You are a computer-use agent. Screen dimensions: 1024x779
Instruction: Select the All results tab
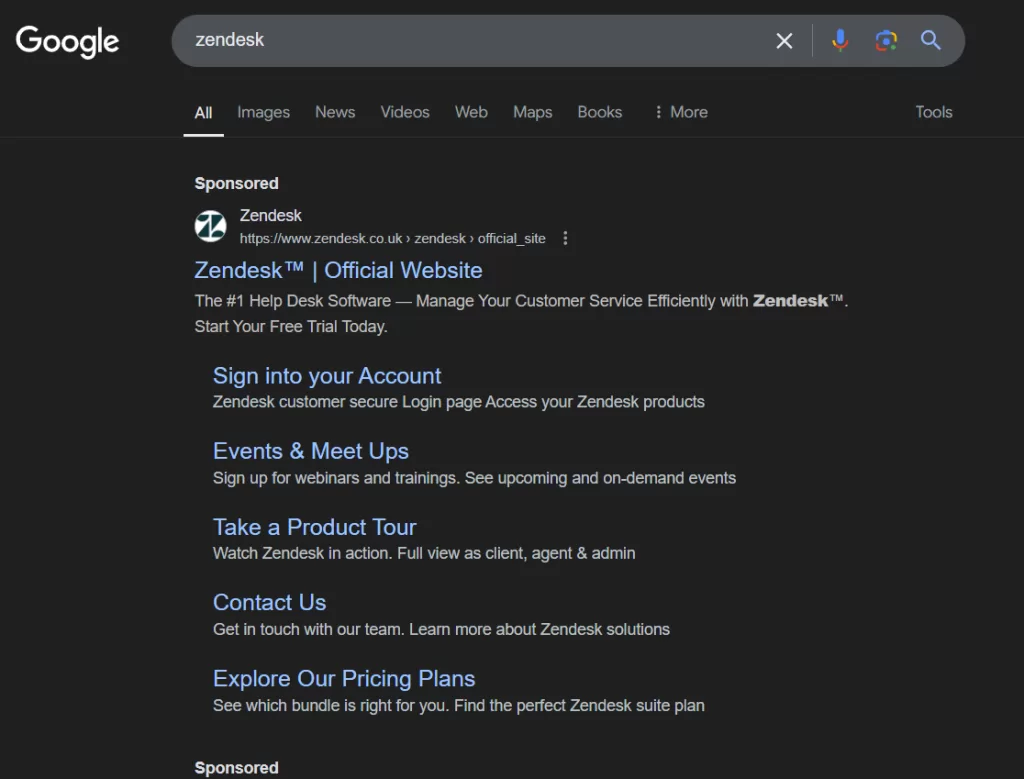(203, 113)
